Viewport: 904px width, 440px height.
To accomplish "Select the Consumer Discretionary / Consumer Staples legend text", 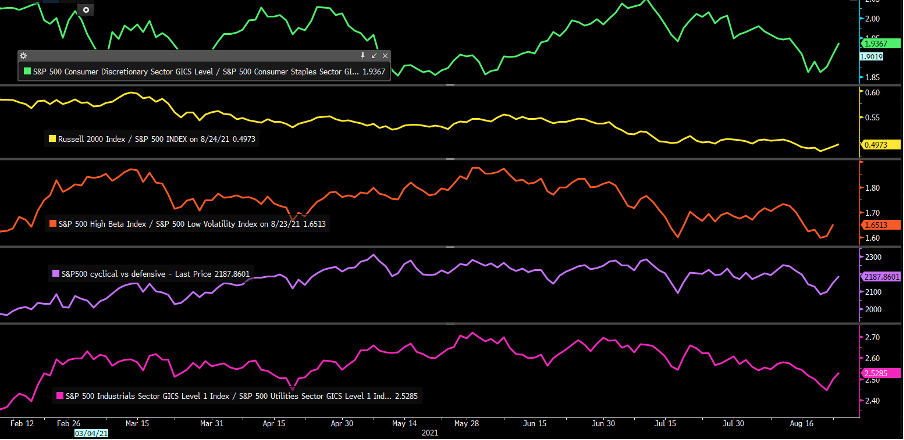I will tap(209, 71).
